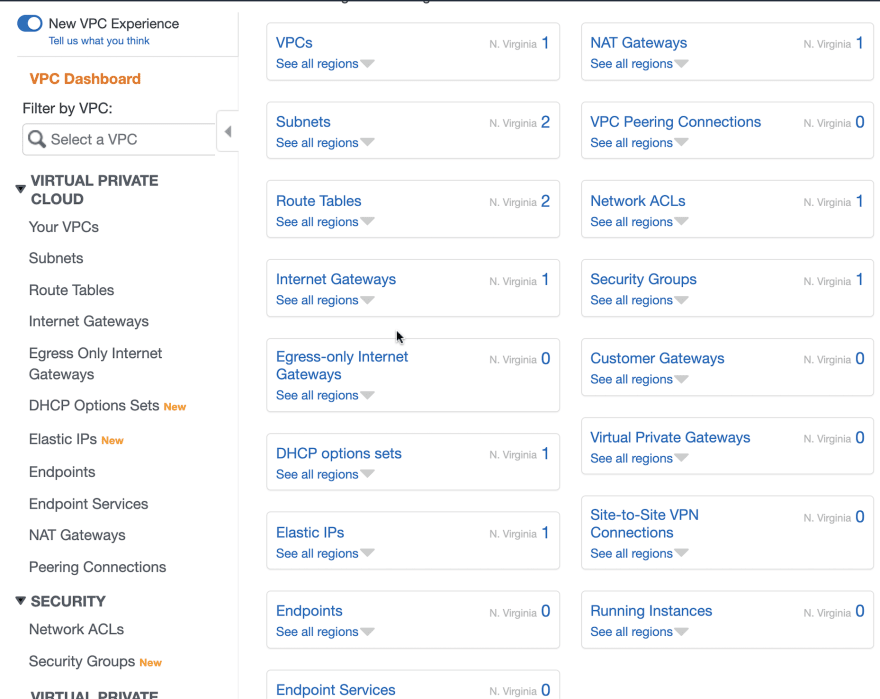This screenshot has height=699, width=880.
Task: Expand See all regions under DHCP options sets
Action: tap(324, 474)
